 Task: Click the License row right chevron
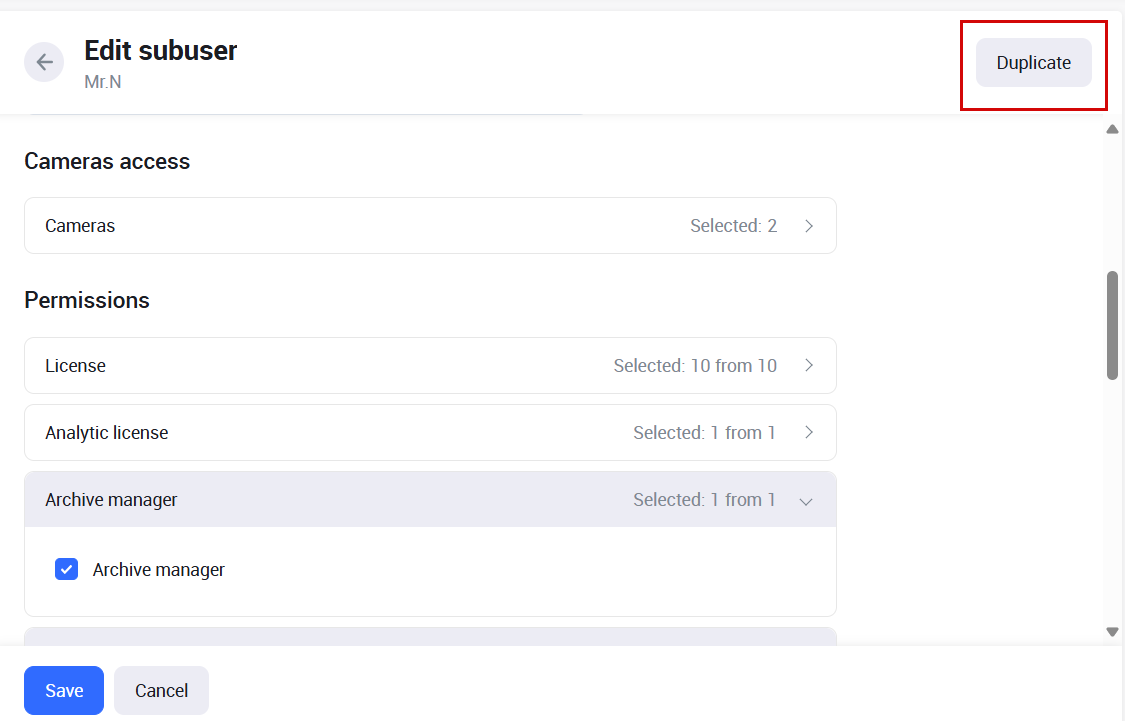tap(809, 366)
